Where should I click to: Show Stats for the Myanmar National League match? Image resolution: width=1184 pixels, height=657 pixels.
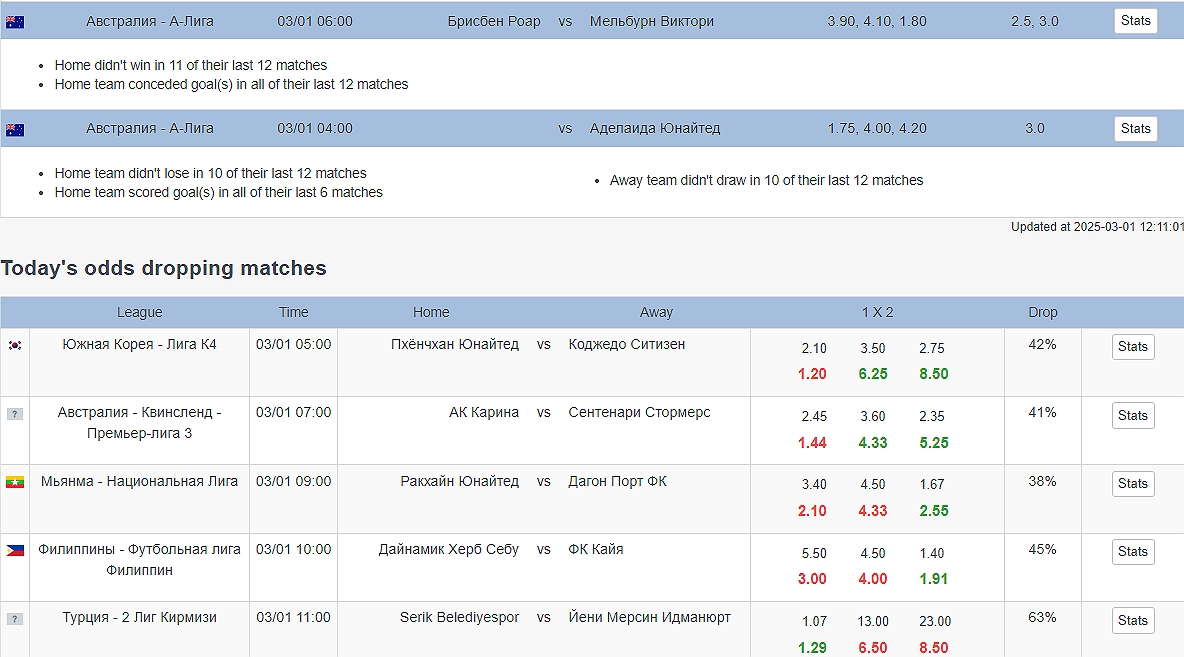(x=1132, y=484)
